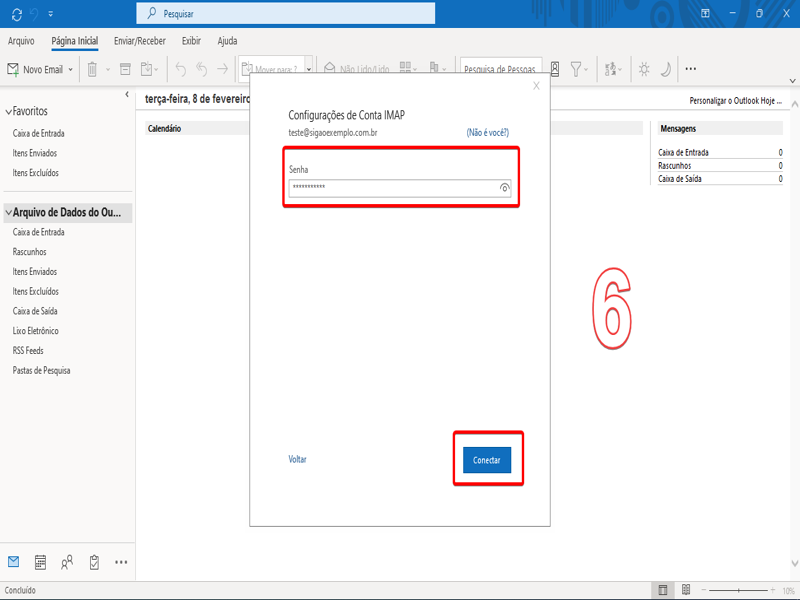Switch to the Página Inicial tab
Viewport: 800px width, 600px height.
pos(74,41)
